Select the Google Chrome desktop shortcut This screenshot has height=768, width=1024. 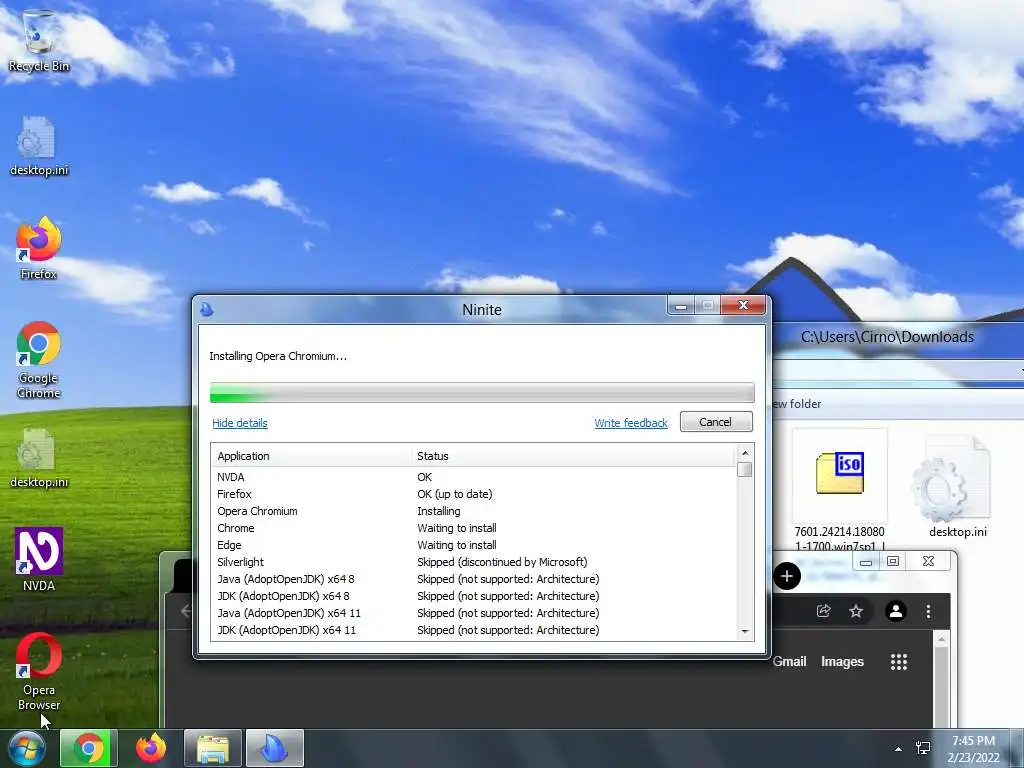tap(39, 359)
